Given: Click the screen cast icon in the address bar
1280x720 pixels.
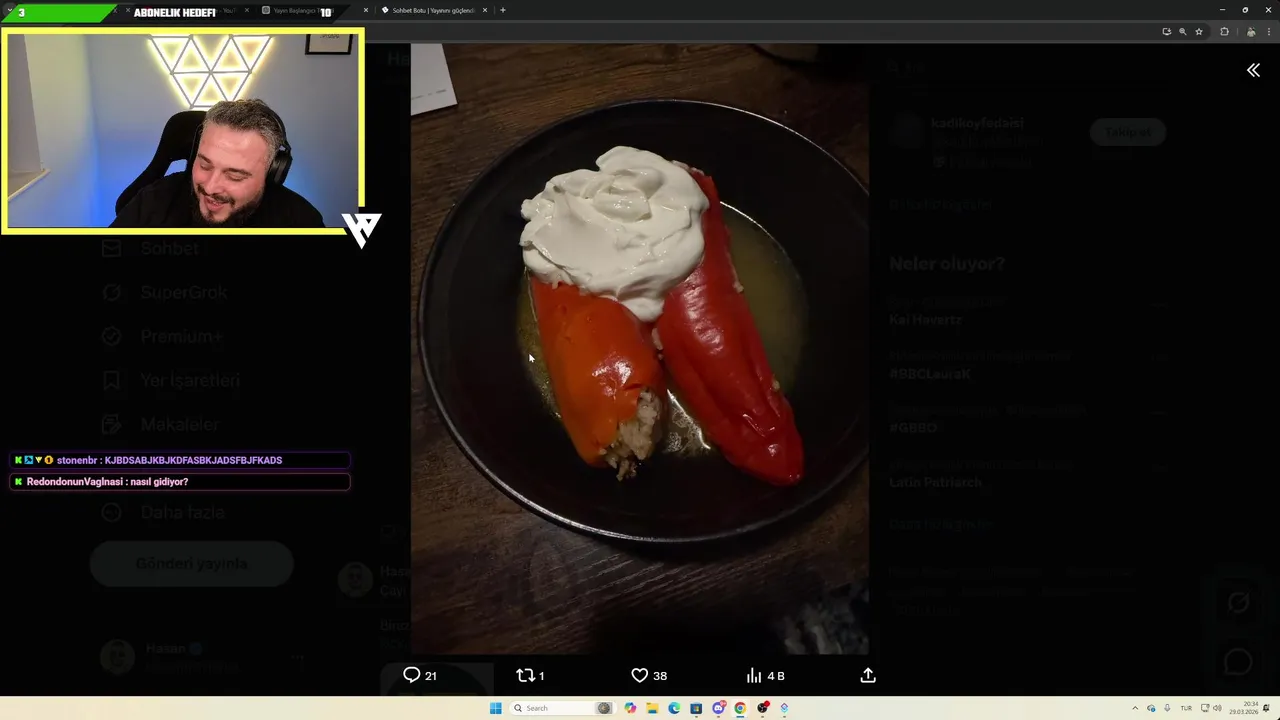Looking at the screenshot, I should [x=1166, y=32].
